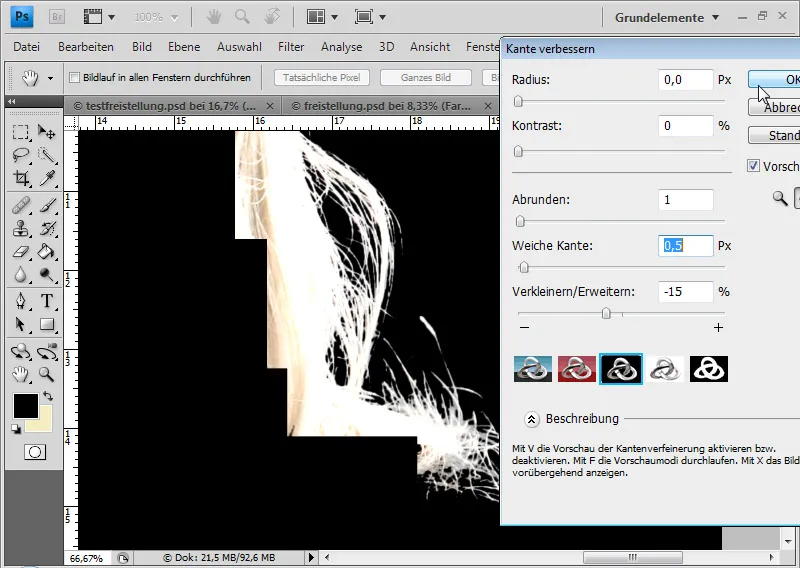Click the Standard button in dialog
Viewport: 800px width, 568px height.
(x=774, y=135)
